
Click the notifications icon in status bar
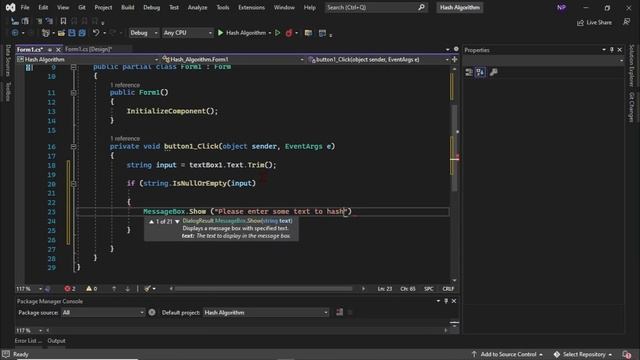click(x=627, y=354)
